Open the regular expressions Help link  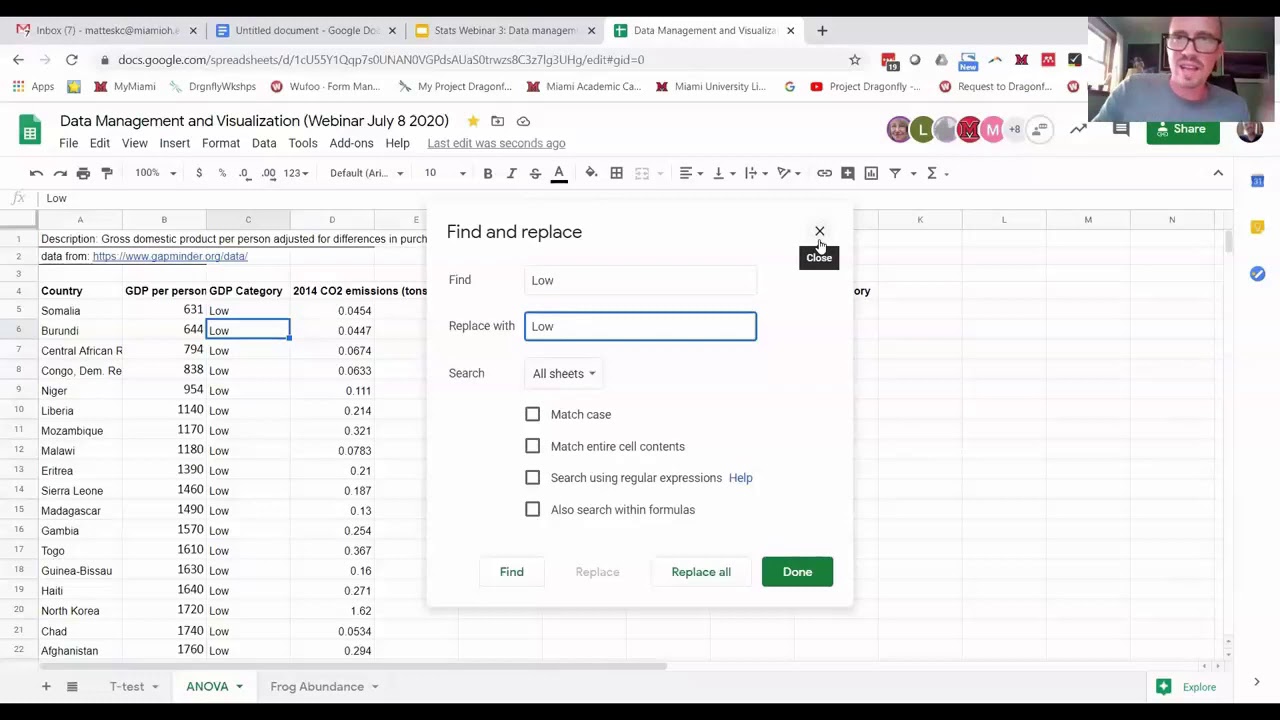click(x=740, y=478)
